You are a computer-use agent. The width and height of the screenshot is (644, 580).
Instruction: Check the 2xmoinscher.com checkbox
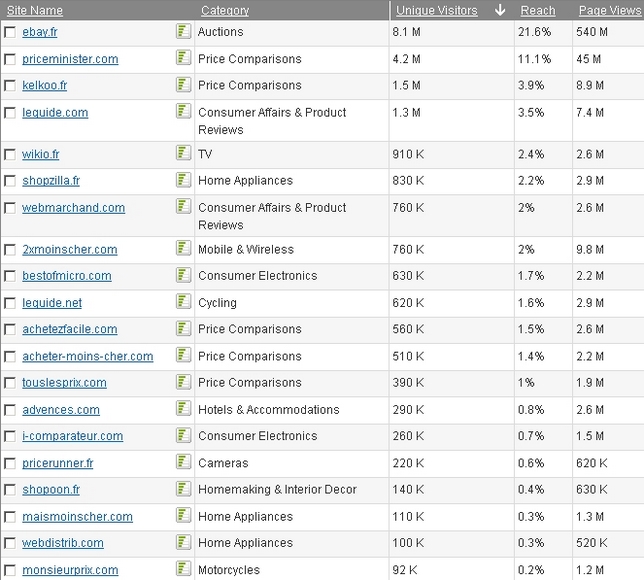click(x=10, y=250)
